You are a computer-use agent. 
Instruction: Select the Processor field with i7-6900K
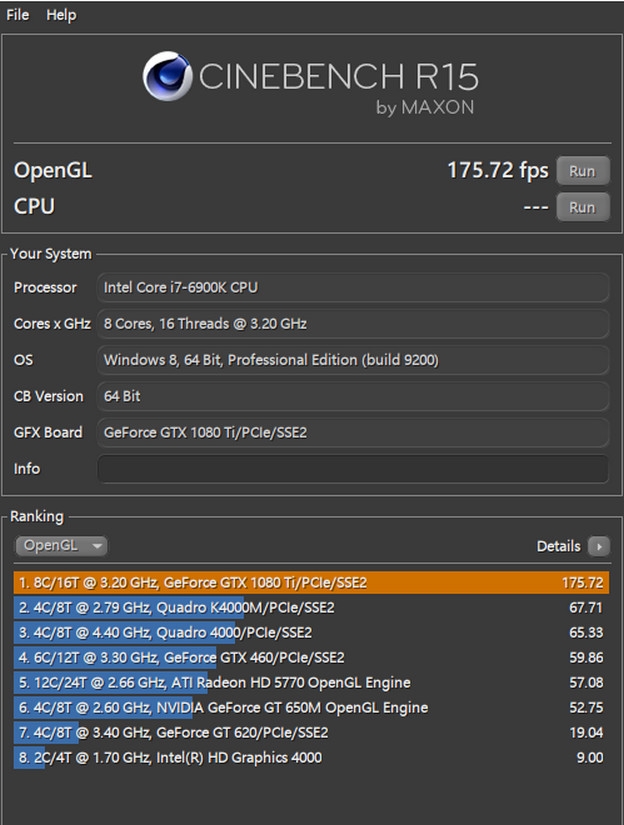tap(353, 287)
